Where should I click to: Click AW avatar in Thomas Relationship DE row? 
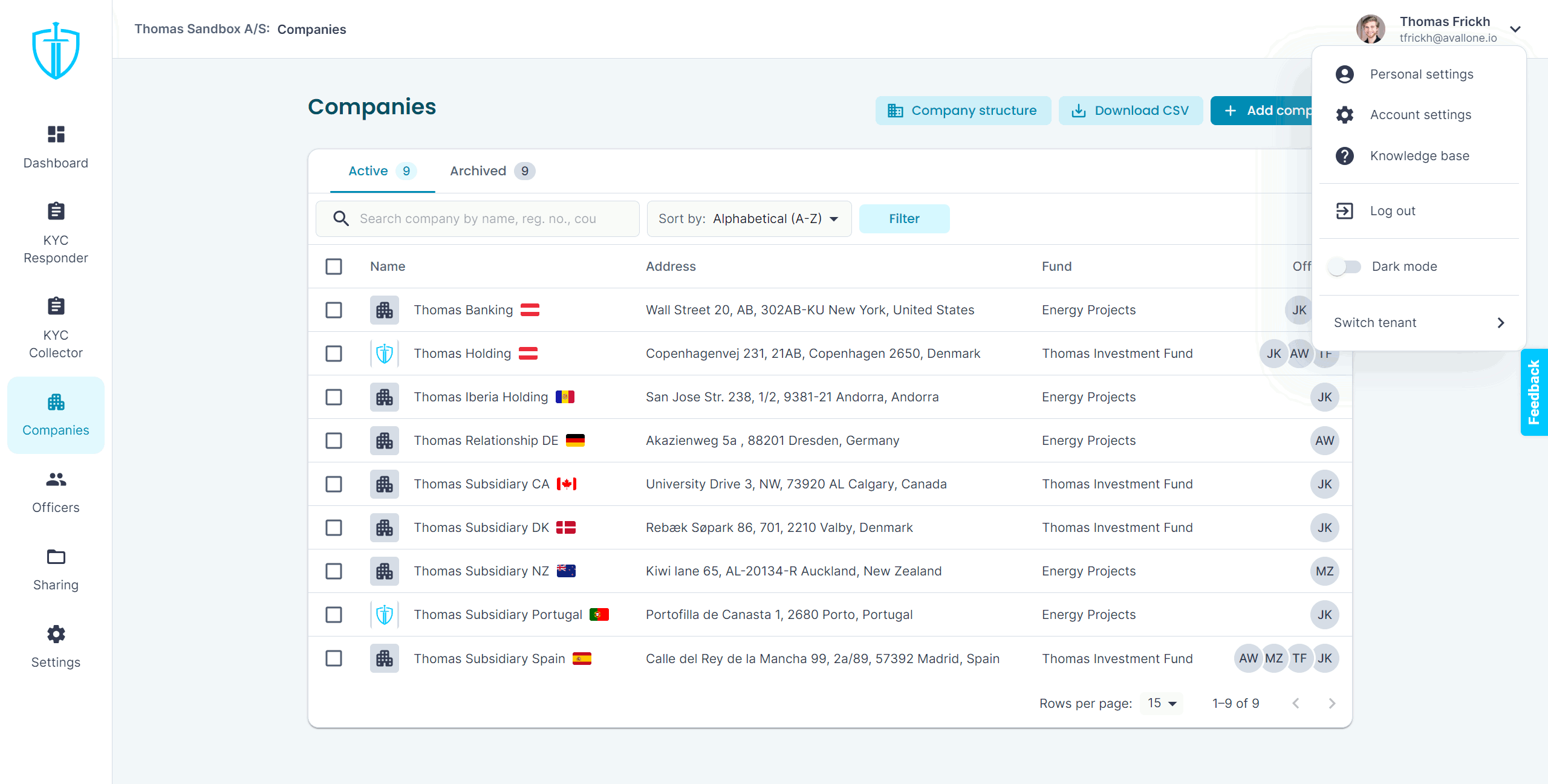[1325, 441]
